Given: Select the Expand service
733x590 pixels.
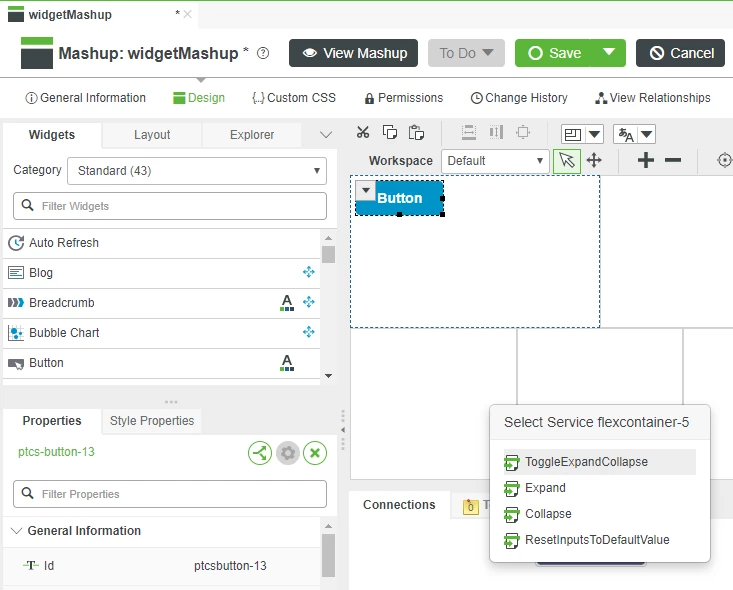Looking at the screenshot, I should (600, 488).
